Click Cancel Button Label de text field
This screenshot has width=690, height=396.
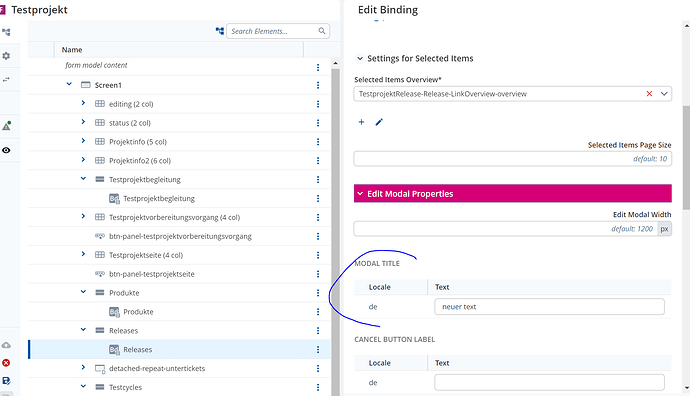(549, 382)
